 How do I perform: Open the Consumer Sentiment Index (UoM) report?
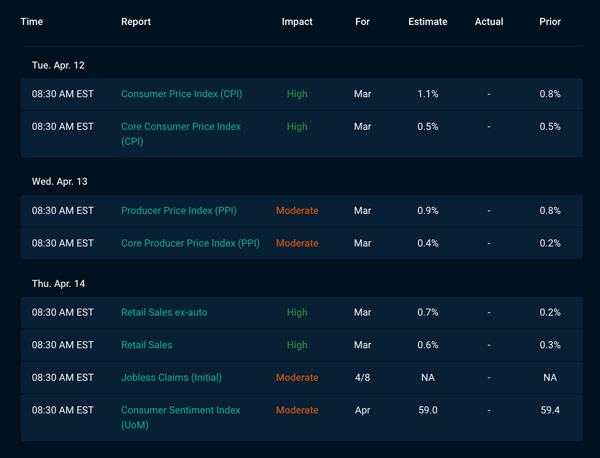coord(180,417)
